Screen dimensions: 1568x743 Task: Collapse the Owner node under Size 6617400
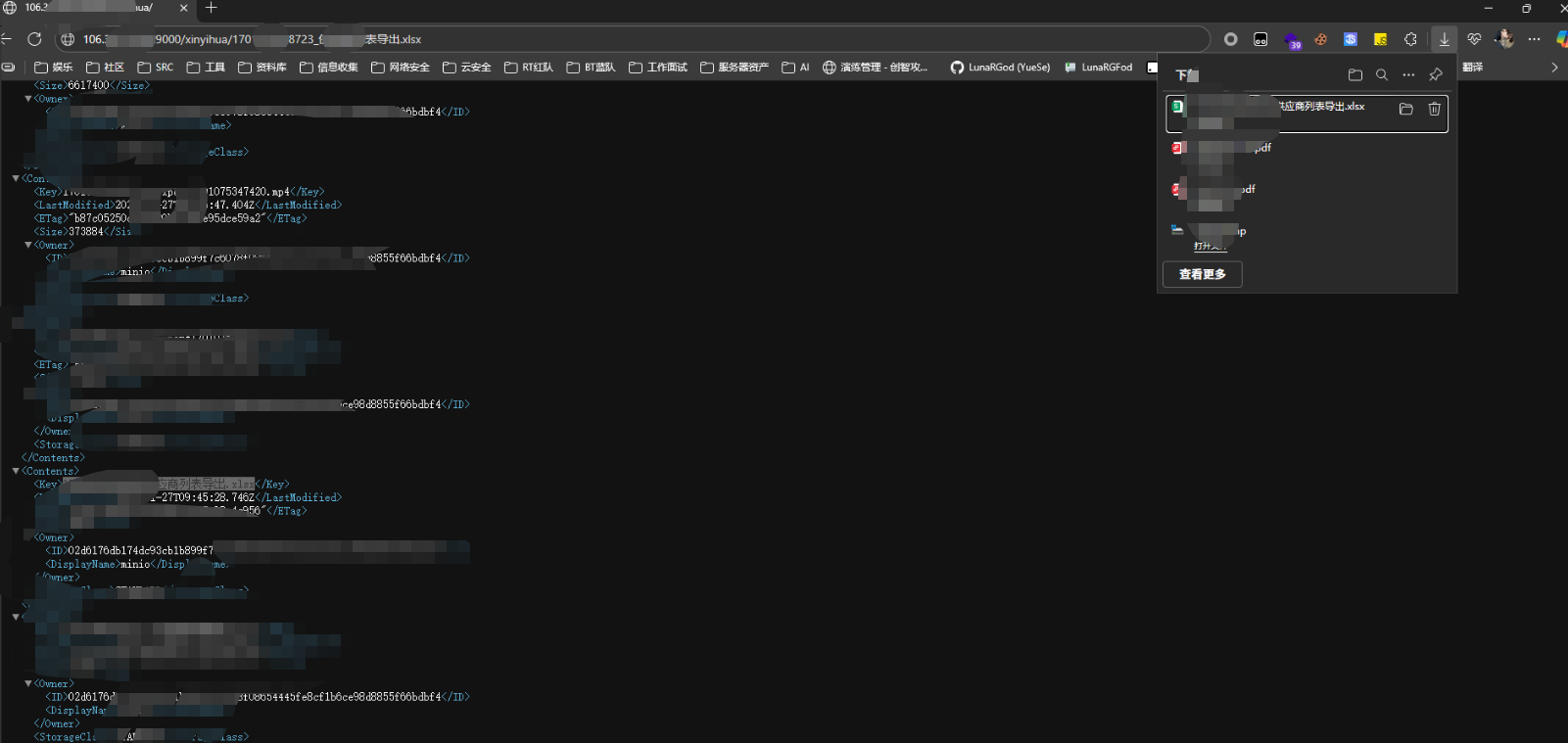click(x=28, y=99)
